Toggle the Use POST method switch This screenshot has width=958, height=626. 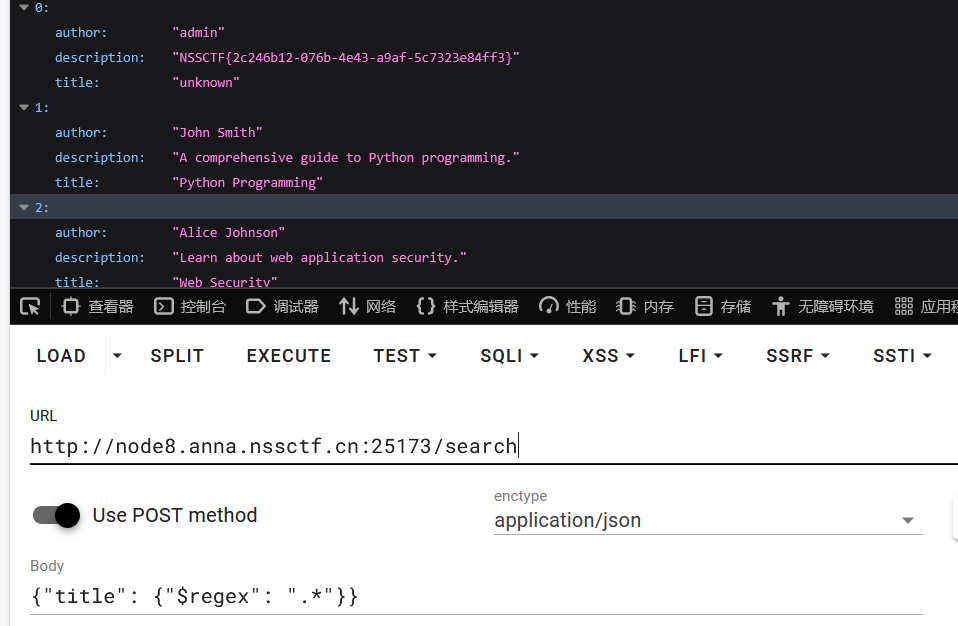click(56, 515)
